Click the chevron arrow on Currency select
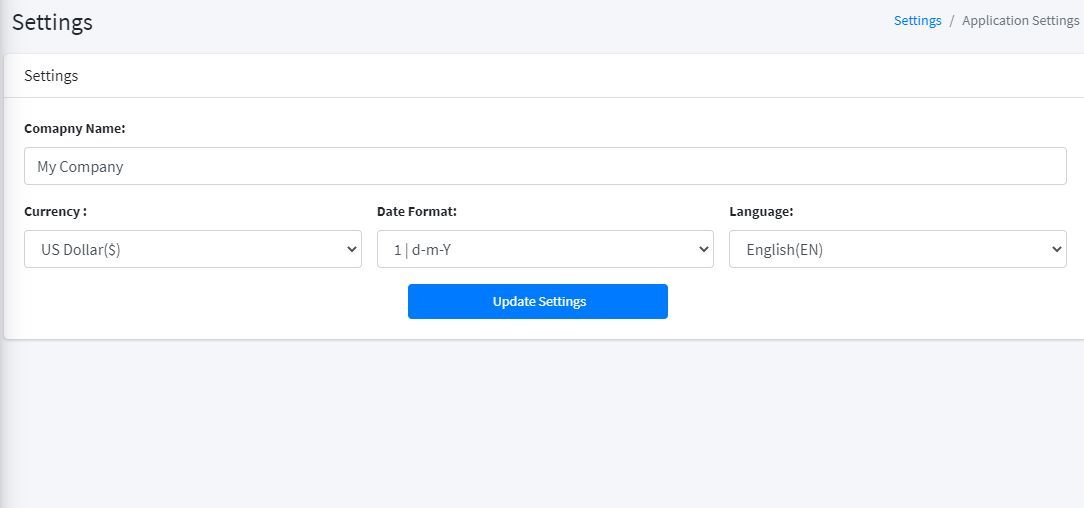Screen dimensions: 1084x508 pos(351,249)
